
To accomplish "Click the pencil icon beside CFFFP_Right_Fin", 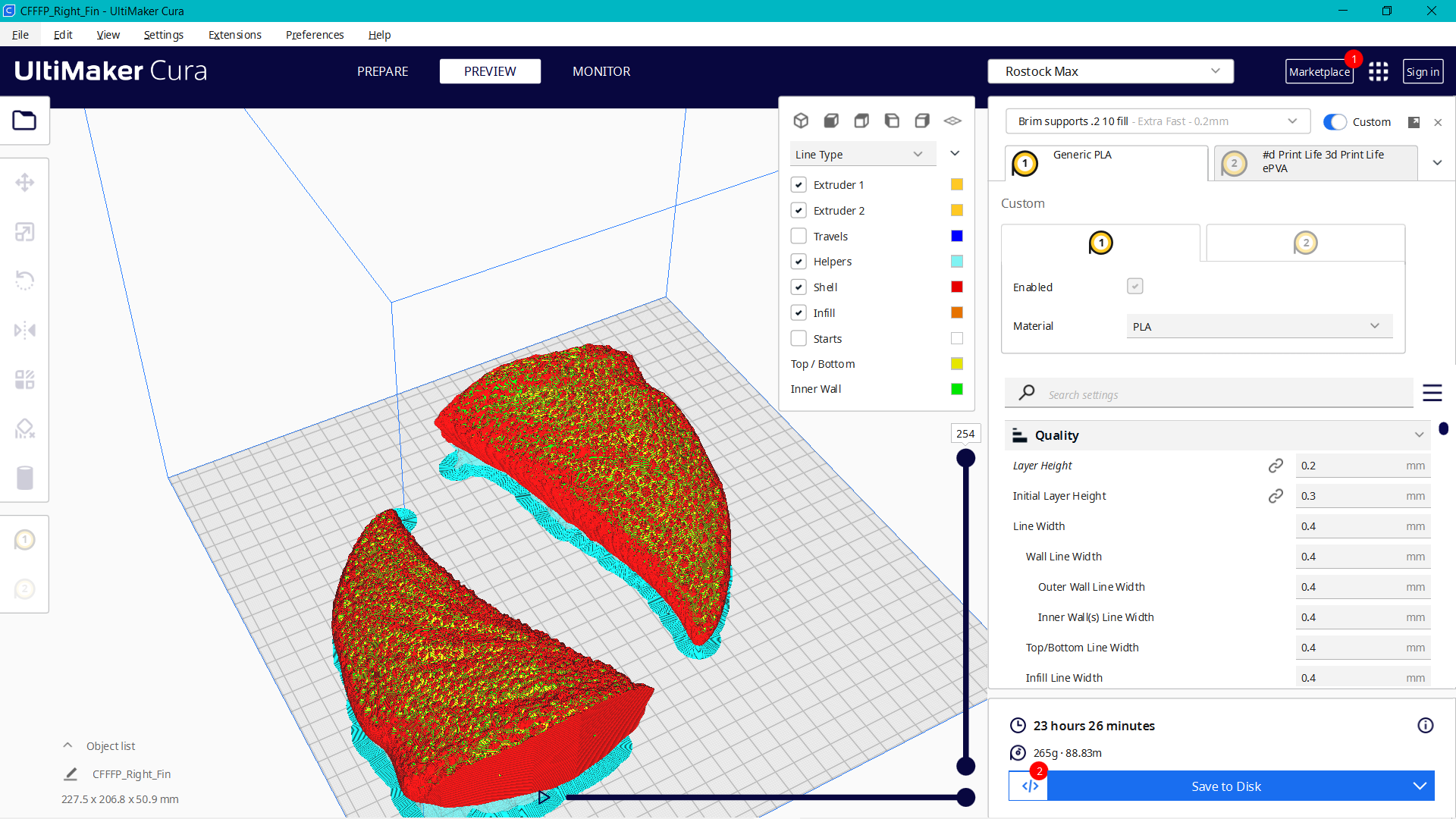I will 71,774.
